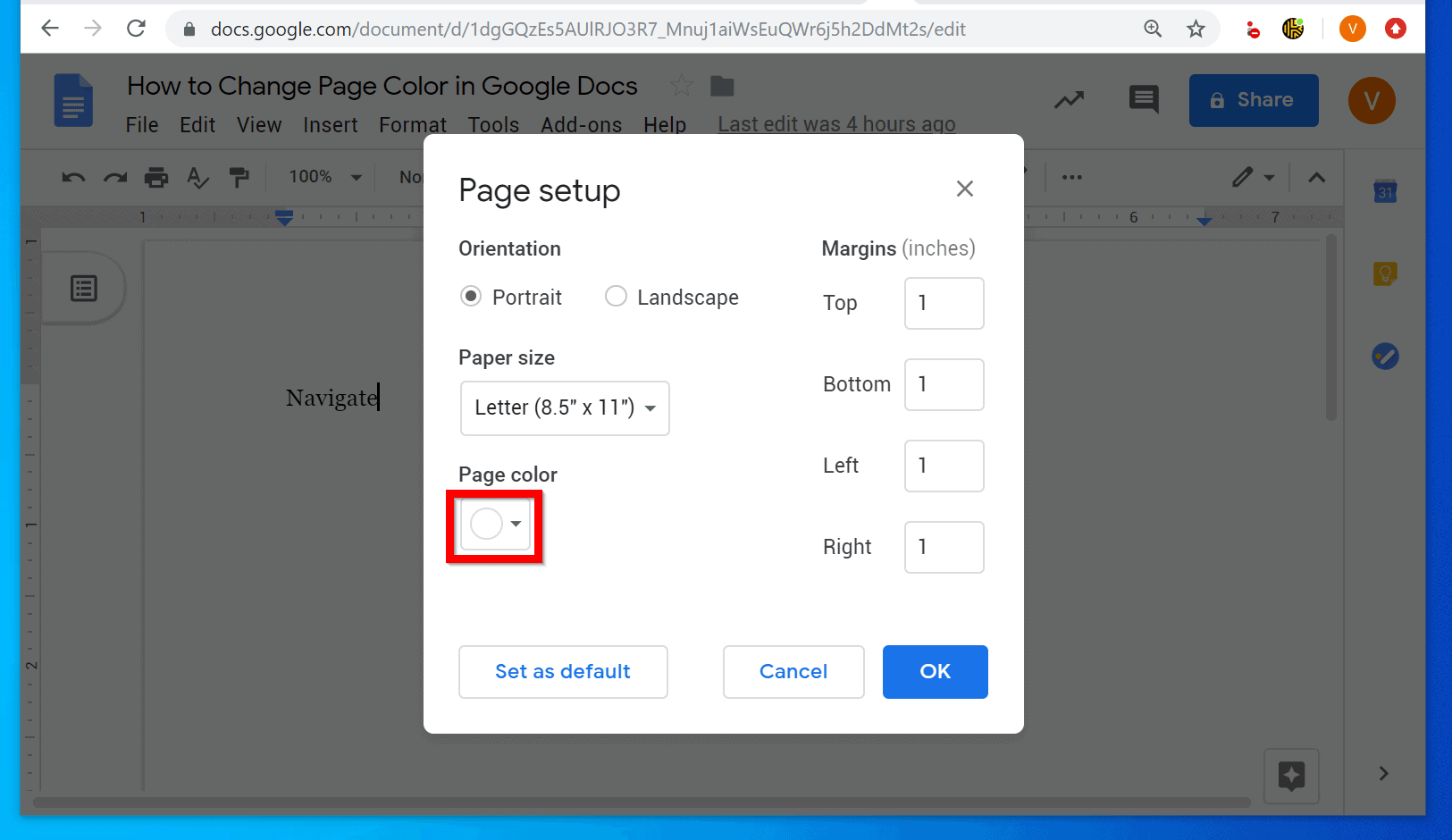Click the Right margin input field

pos(944,547)
